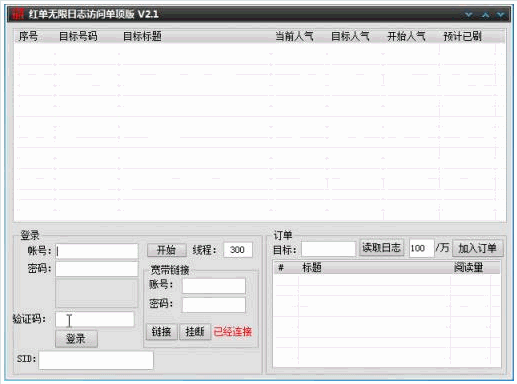
Task: Focus the login 密码 input field
Action: coord(97,269)
